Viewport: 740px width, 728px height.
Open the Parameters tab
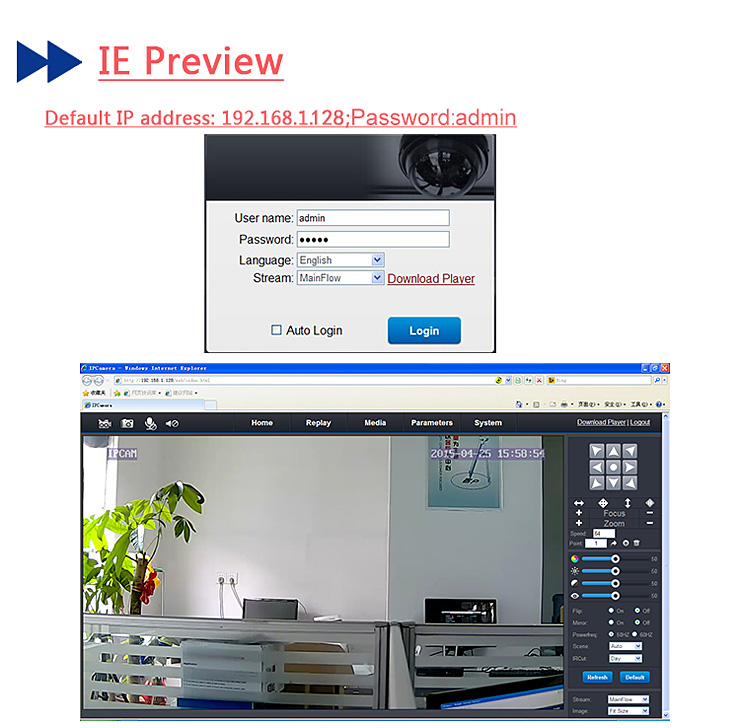click(x=432, y=423)
